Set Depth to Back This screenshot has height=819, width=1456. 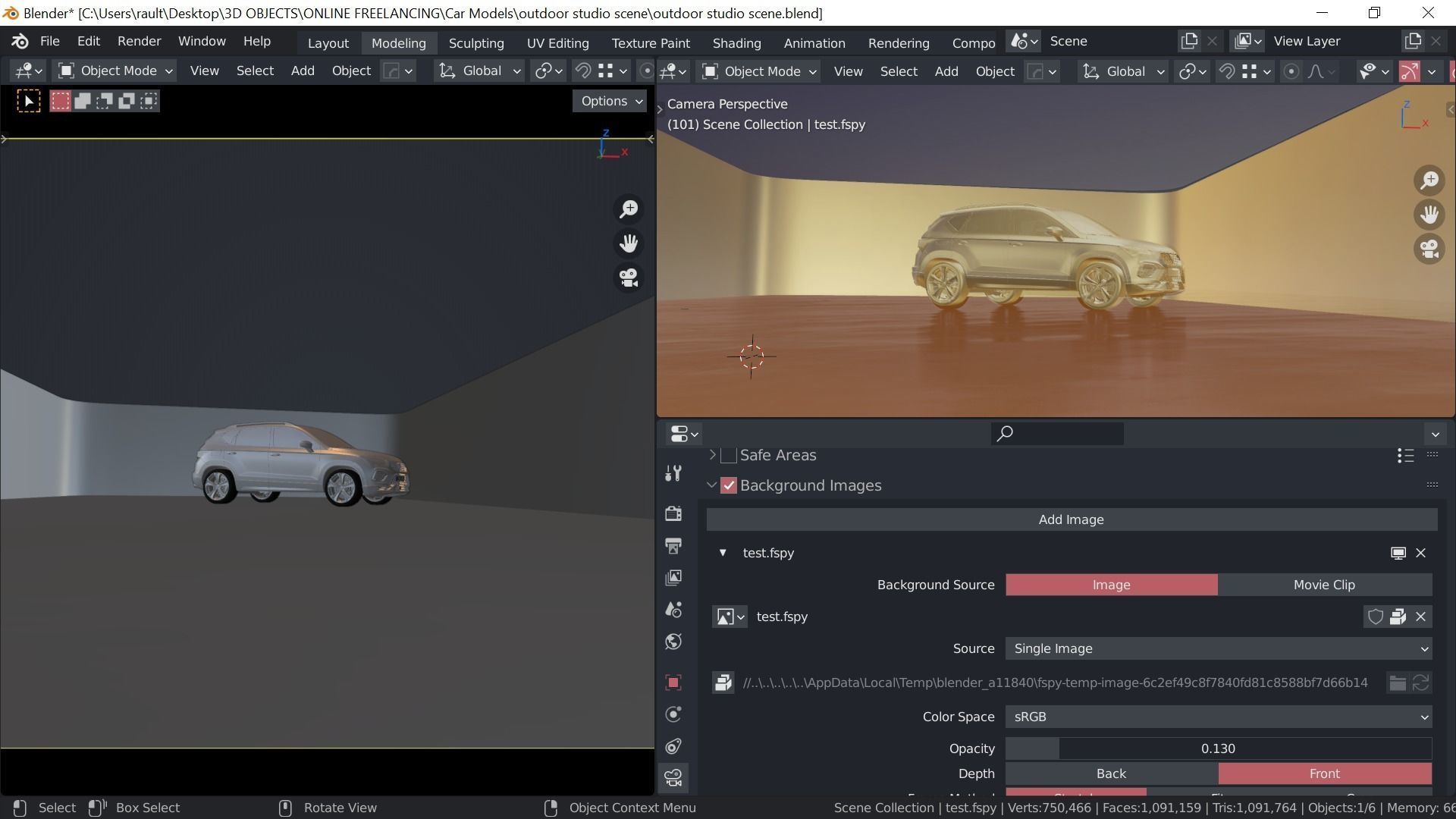(x=1111, y=773)
